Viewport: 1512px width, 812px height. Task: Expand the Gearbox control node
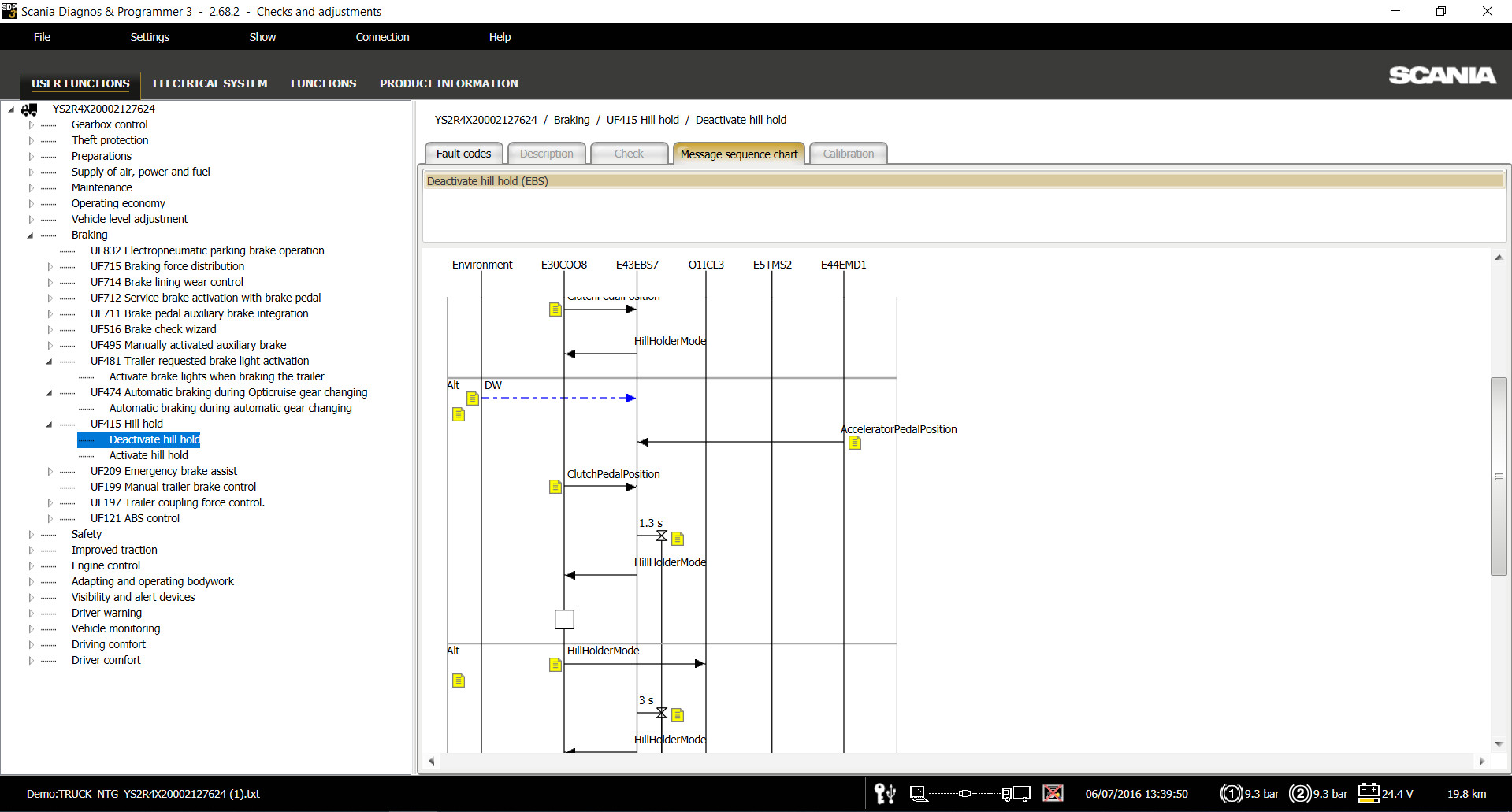click(32, 125)
